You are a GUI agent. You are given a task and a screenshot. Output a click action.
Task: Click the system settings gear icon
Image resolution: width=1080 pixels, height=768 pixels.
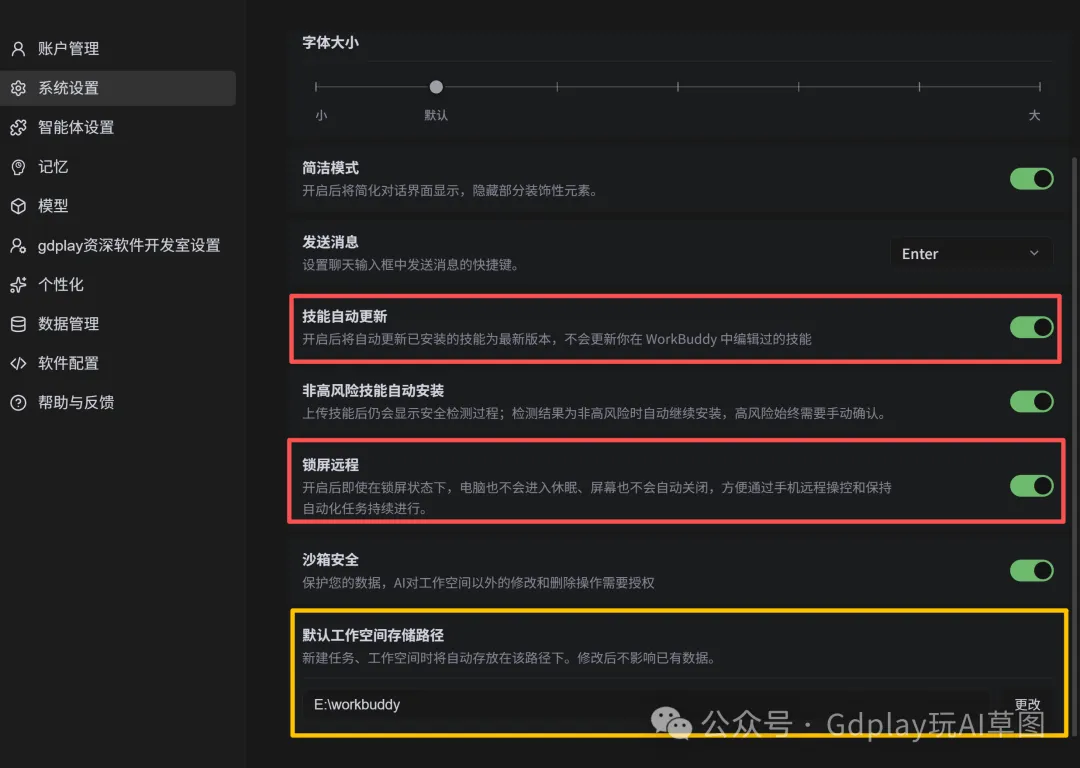[19, 88]
